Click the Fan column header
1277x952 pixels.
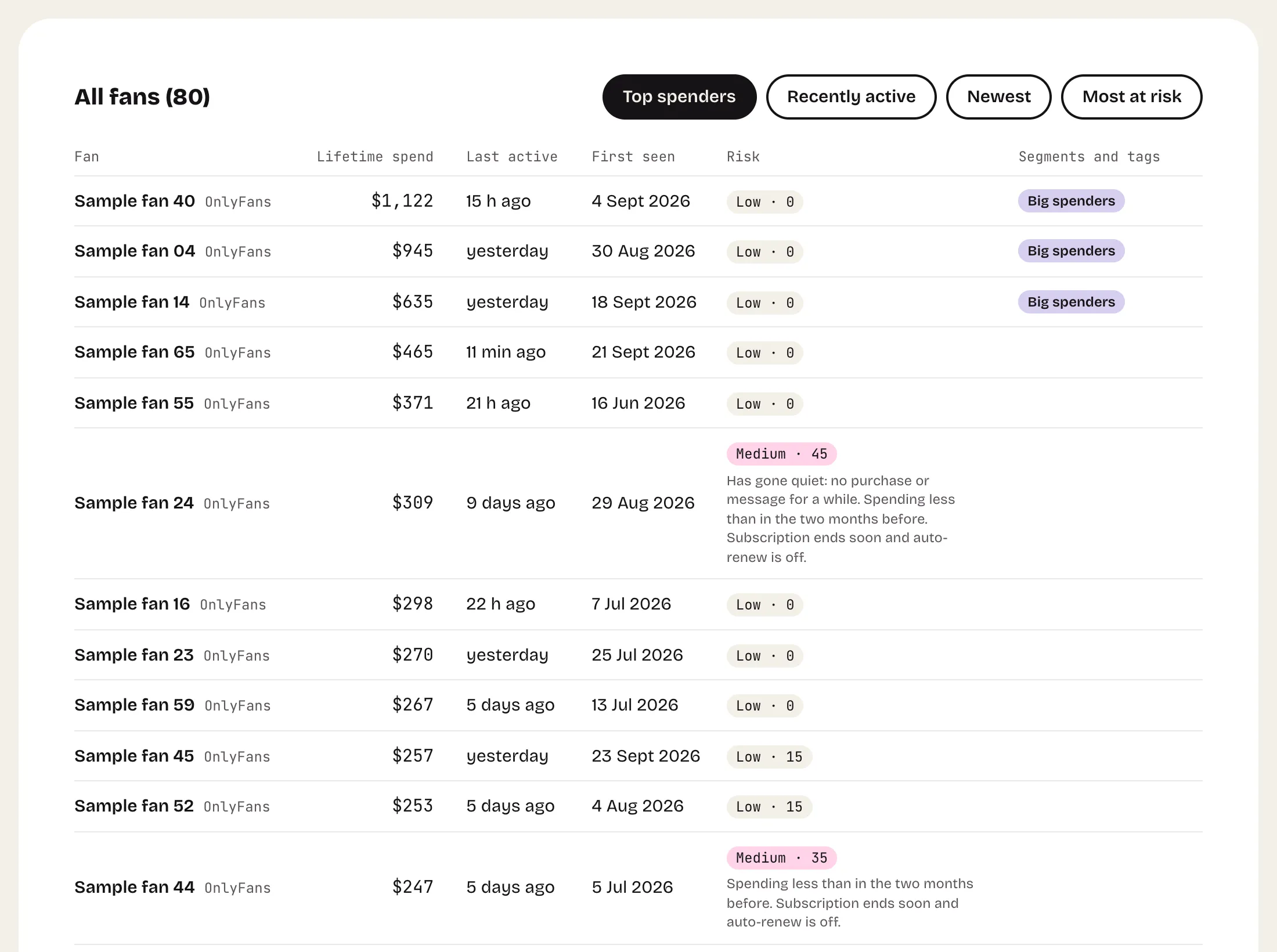point(86,157)
